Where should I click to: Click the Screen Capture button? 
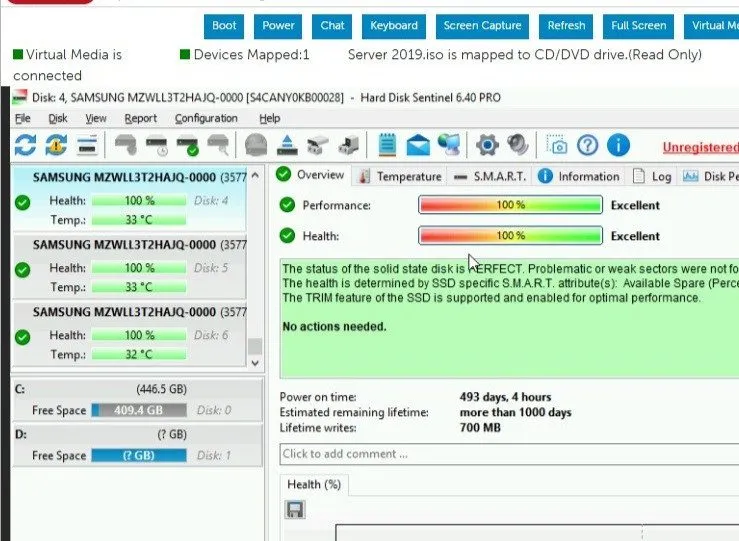(x=482, y=25)
